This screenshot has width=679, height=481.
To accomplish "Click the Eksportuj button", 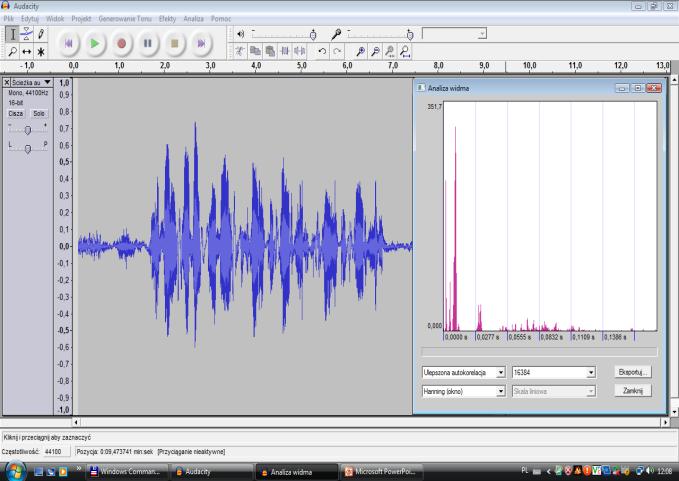I will [633, 372].
